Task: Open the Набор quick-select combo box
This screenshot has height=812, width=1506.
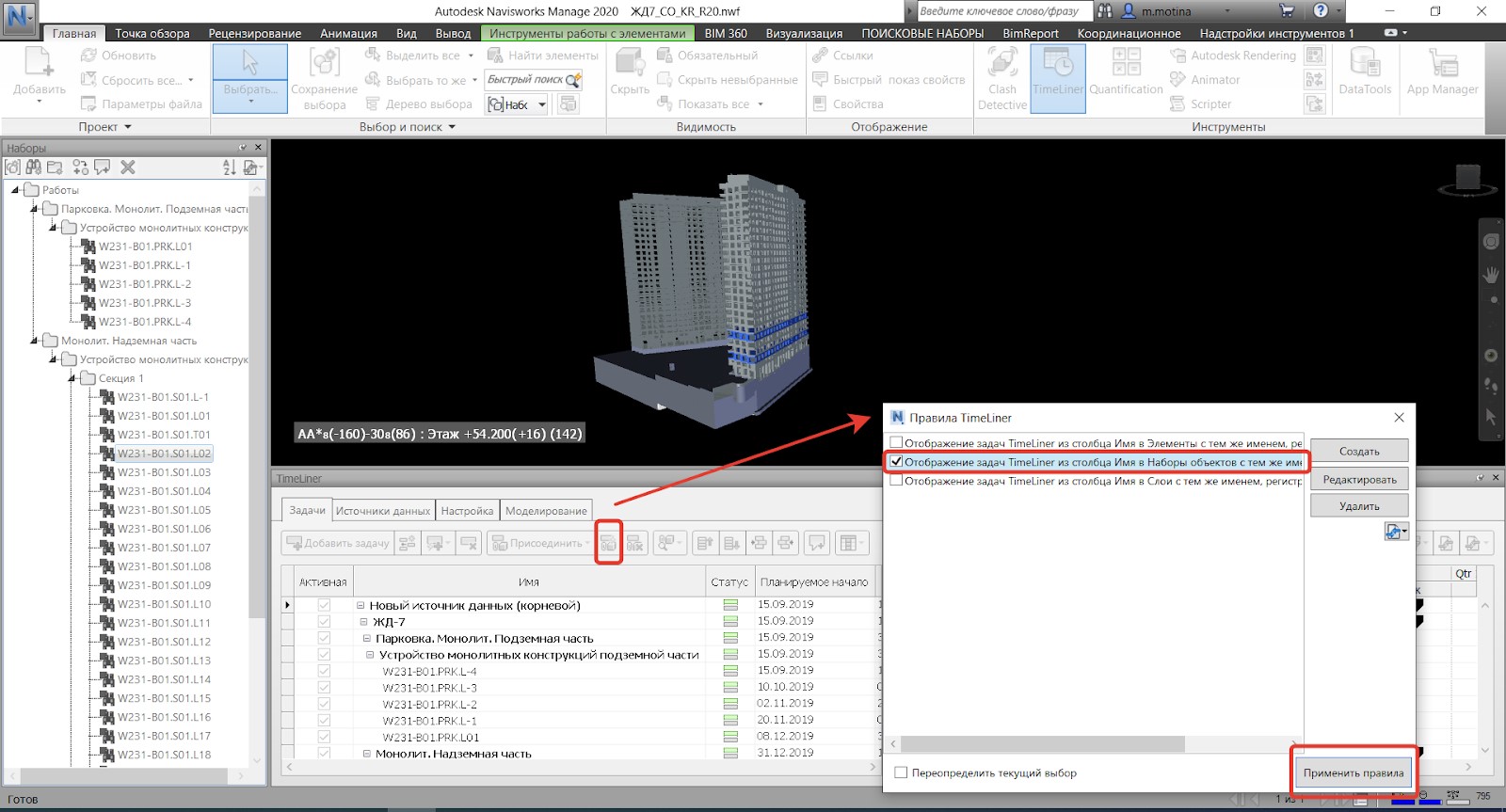Action: click(517, 104)
